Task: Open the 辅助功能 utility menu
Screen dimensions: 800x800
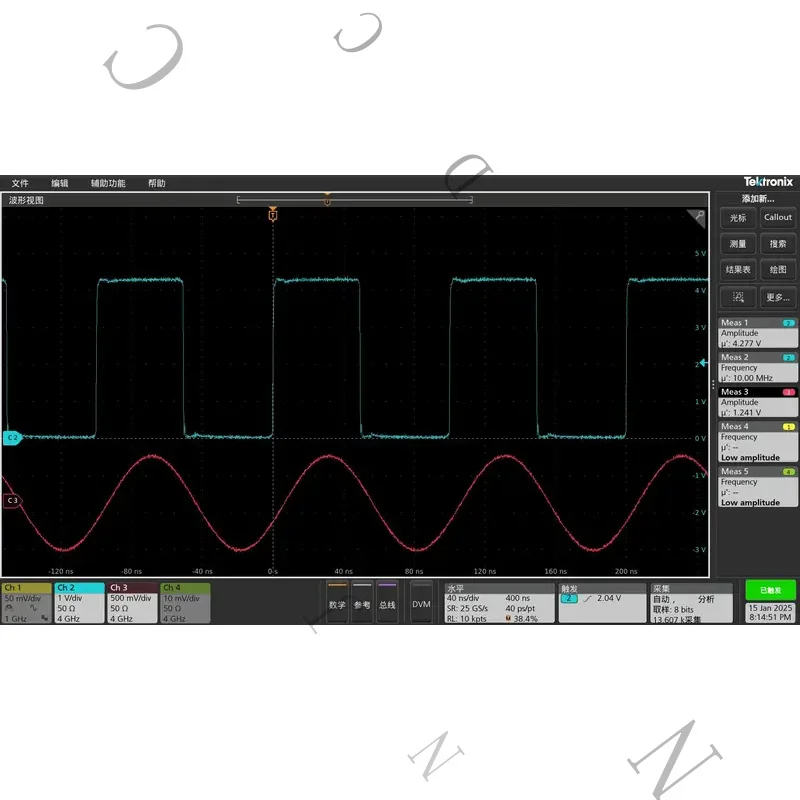Action: pyautogui.click(x=108, y=183)
